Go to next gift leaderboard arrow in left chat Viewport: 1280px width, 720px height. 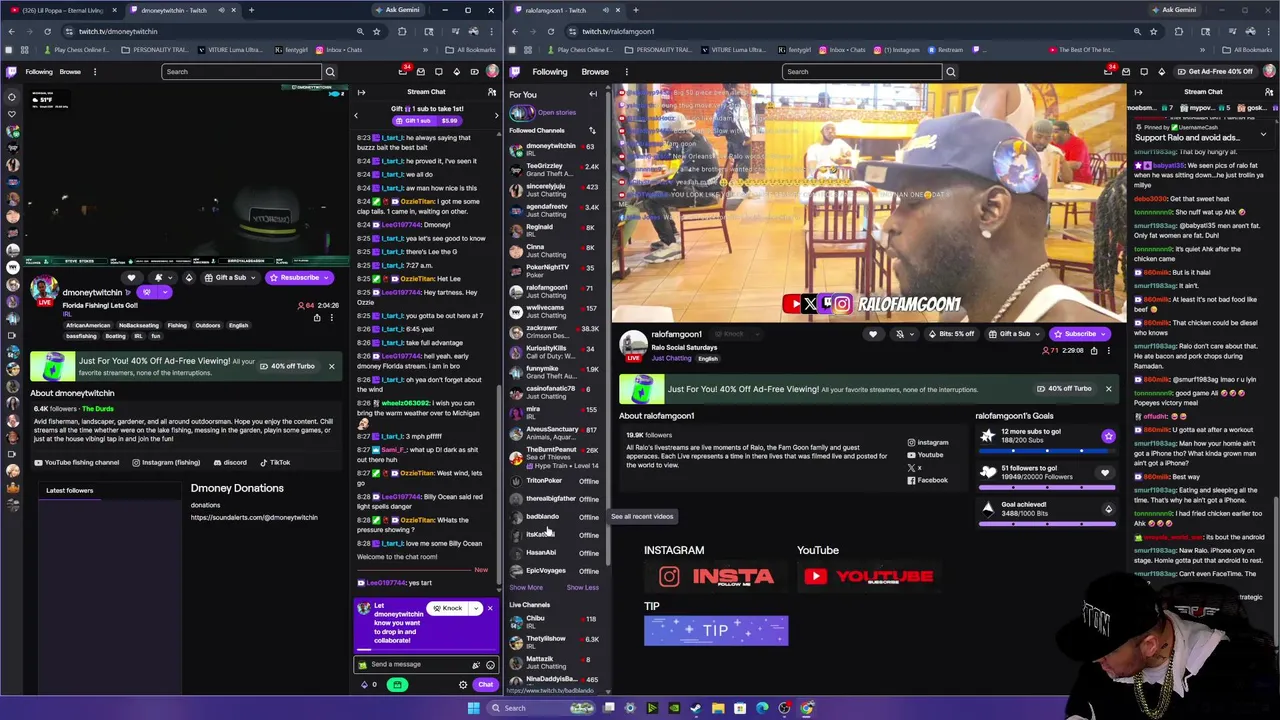click(496, 115)
